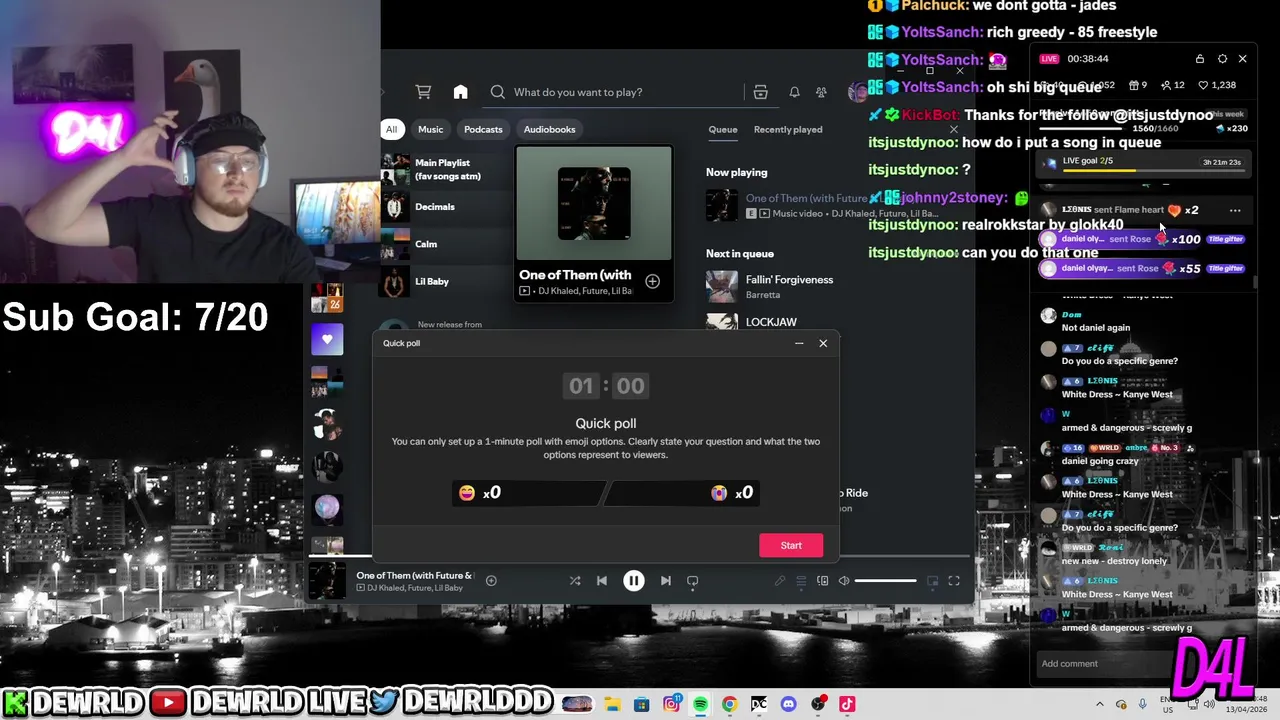The height and width of the screenshot is (720, 1280).
Task: Select the Music filter chip
Action: [430, 129]
